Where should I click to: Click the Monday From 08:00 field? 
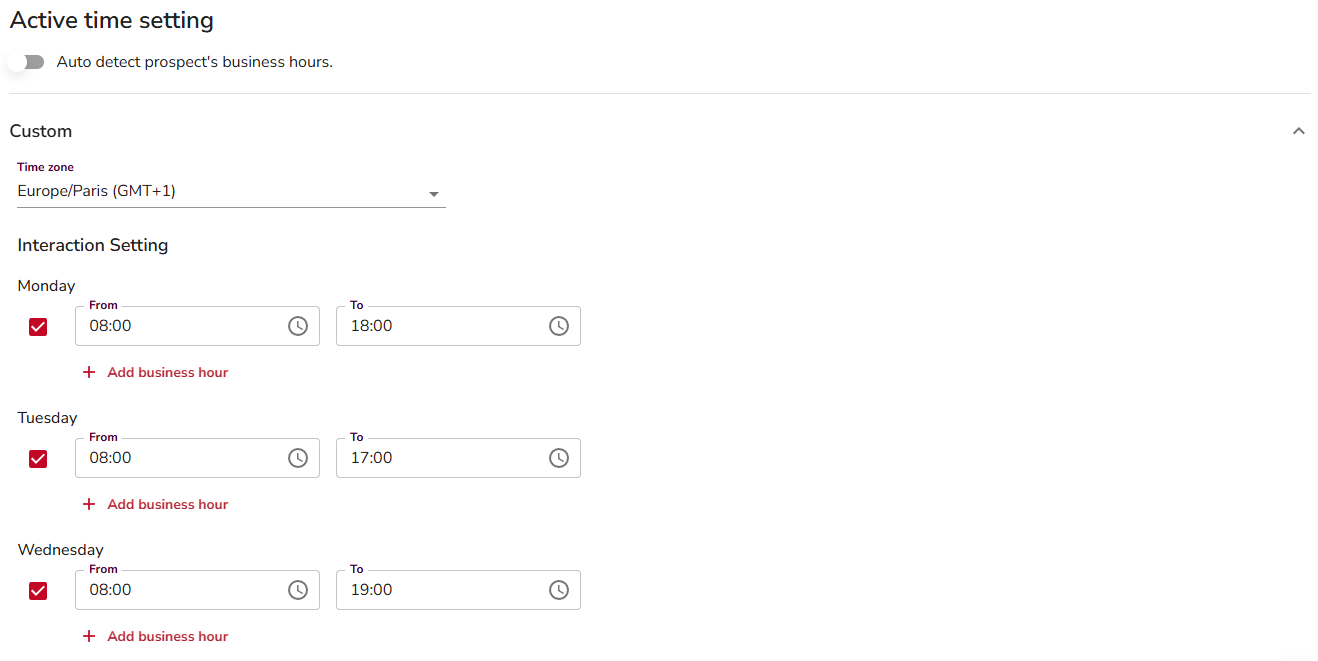[x=180, y=326]
